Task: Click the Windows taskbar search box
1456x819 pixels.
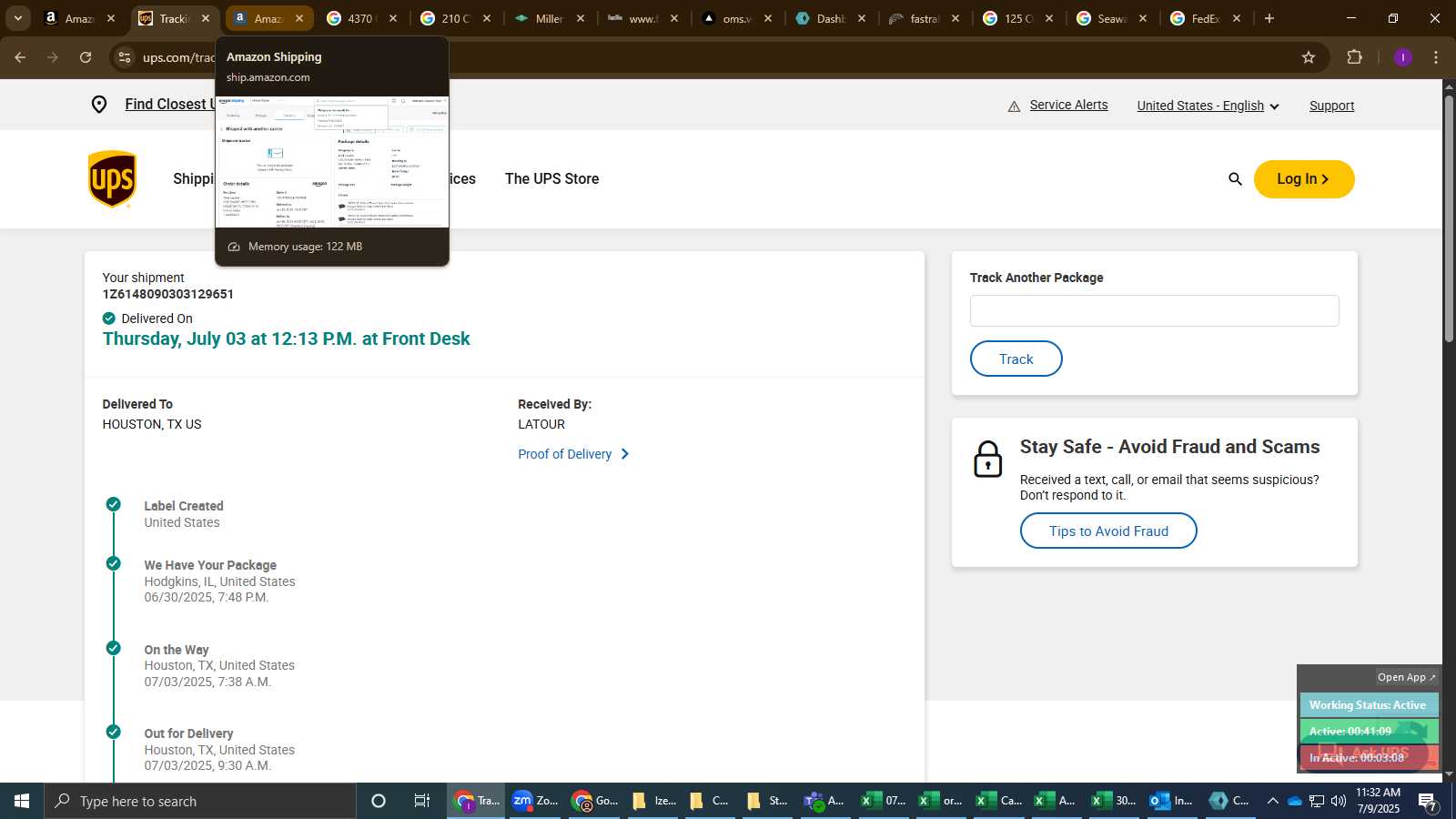Action: (x=200, y=801)
